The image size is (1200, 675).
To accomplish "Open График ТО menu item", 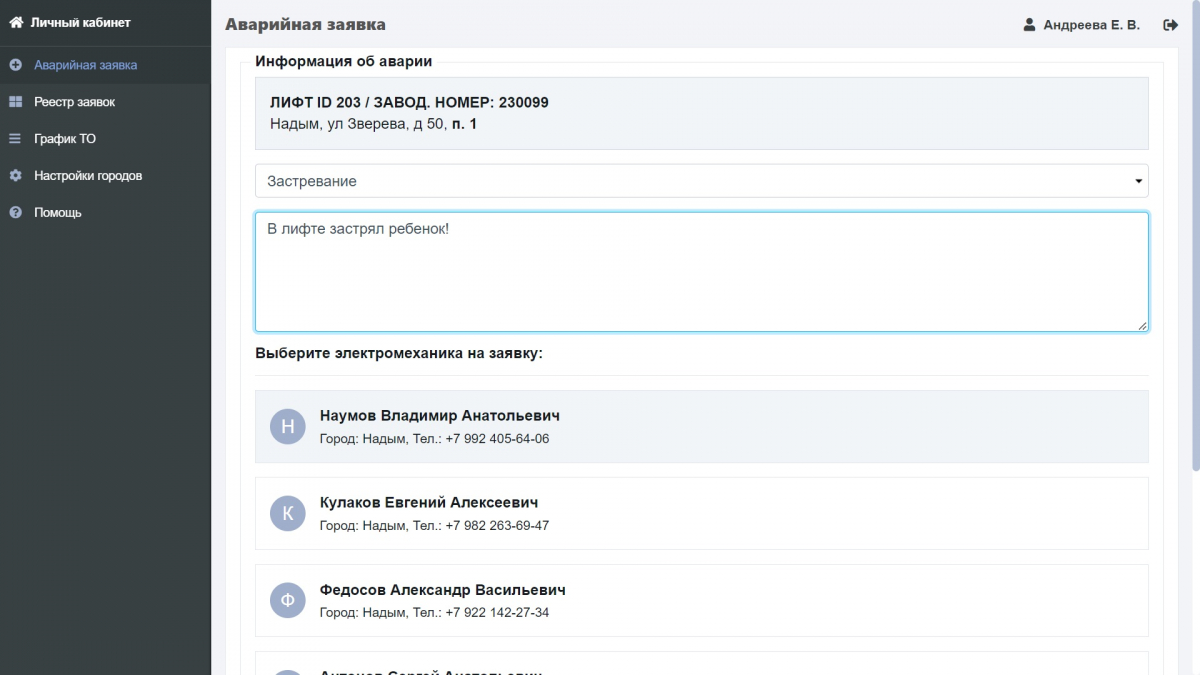I will click(x=65, y=139).
